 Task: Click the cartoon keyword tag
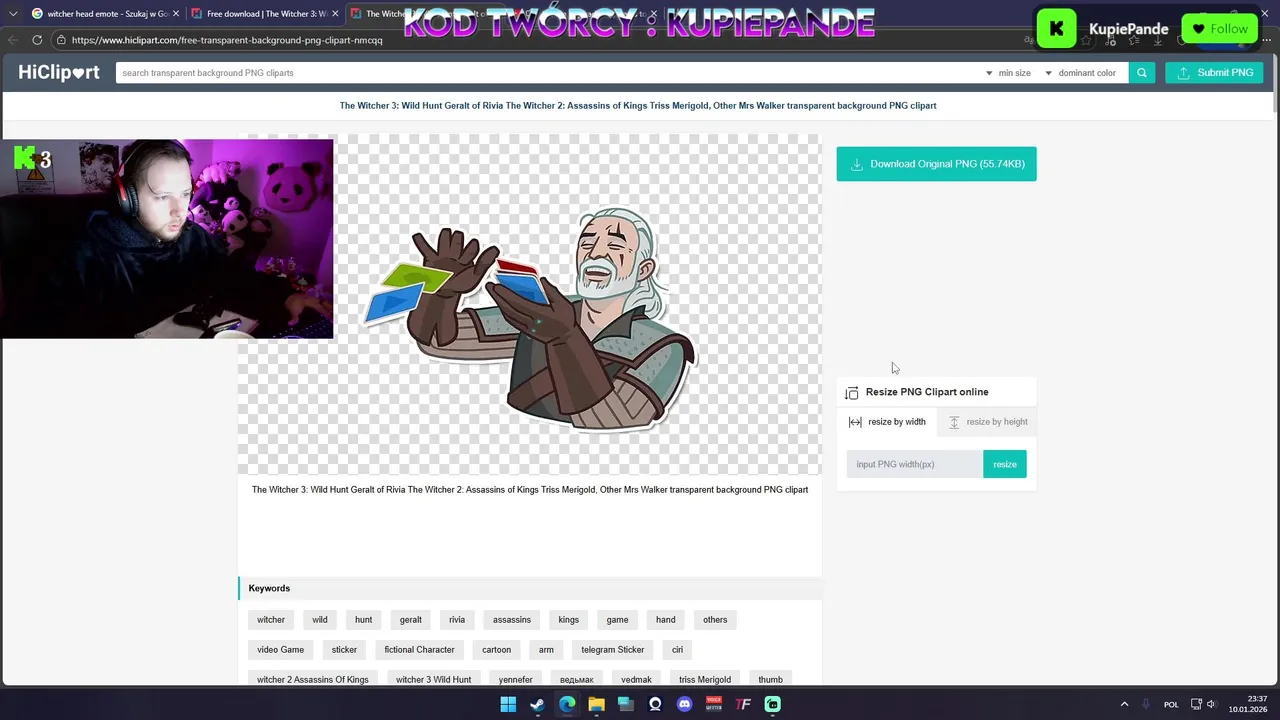(x=497, y=650)
